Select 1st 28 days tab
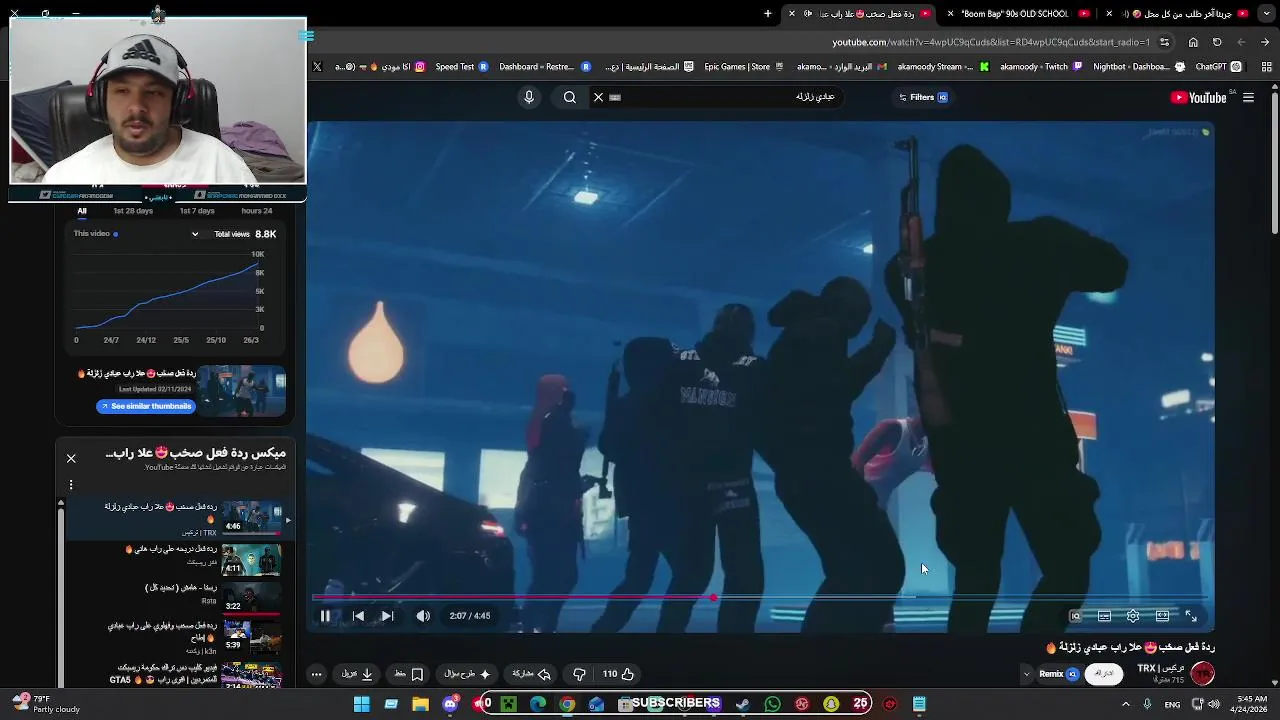1280x720 pixels. tap(133, 211)
